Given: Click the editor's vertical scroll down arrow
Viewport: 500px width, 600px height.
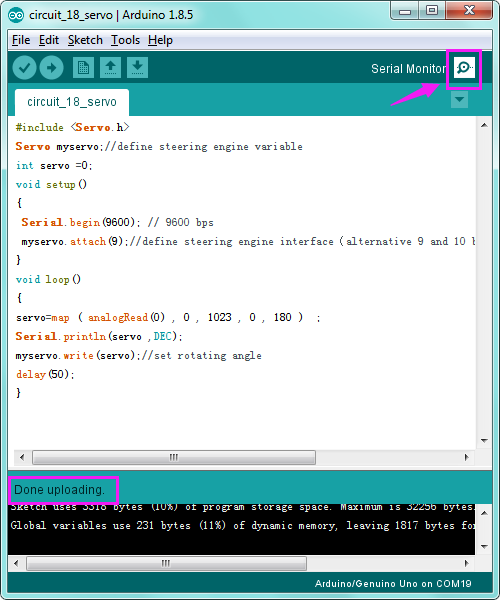Looking at the screenshot, I should [x=484, y=440].
